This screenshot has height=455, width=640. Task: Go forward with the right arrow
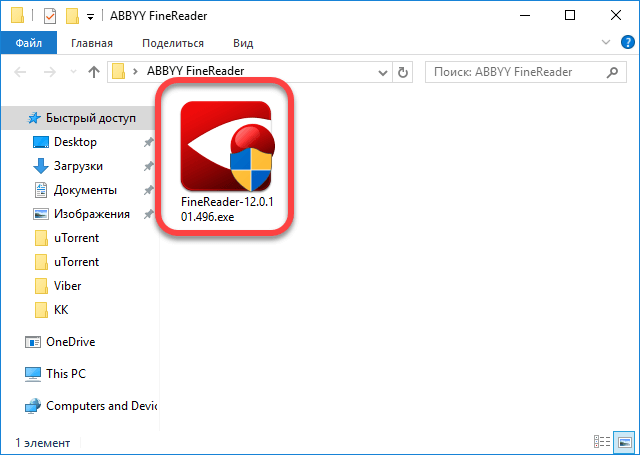coord(49,72)
